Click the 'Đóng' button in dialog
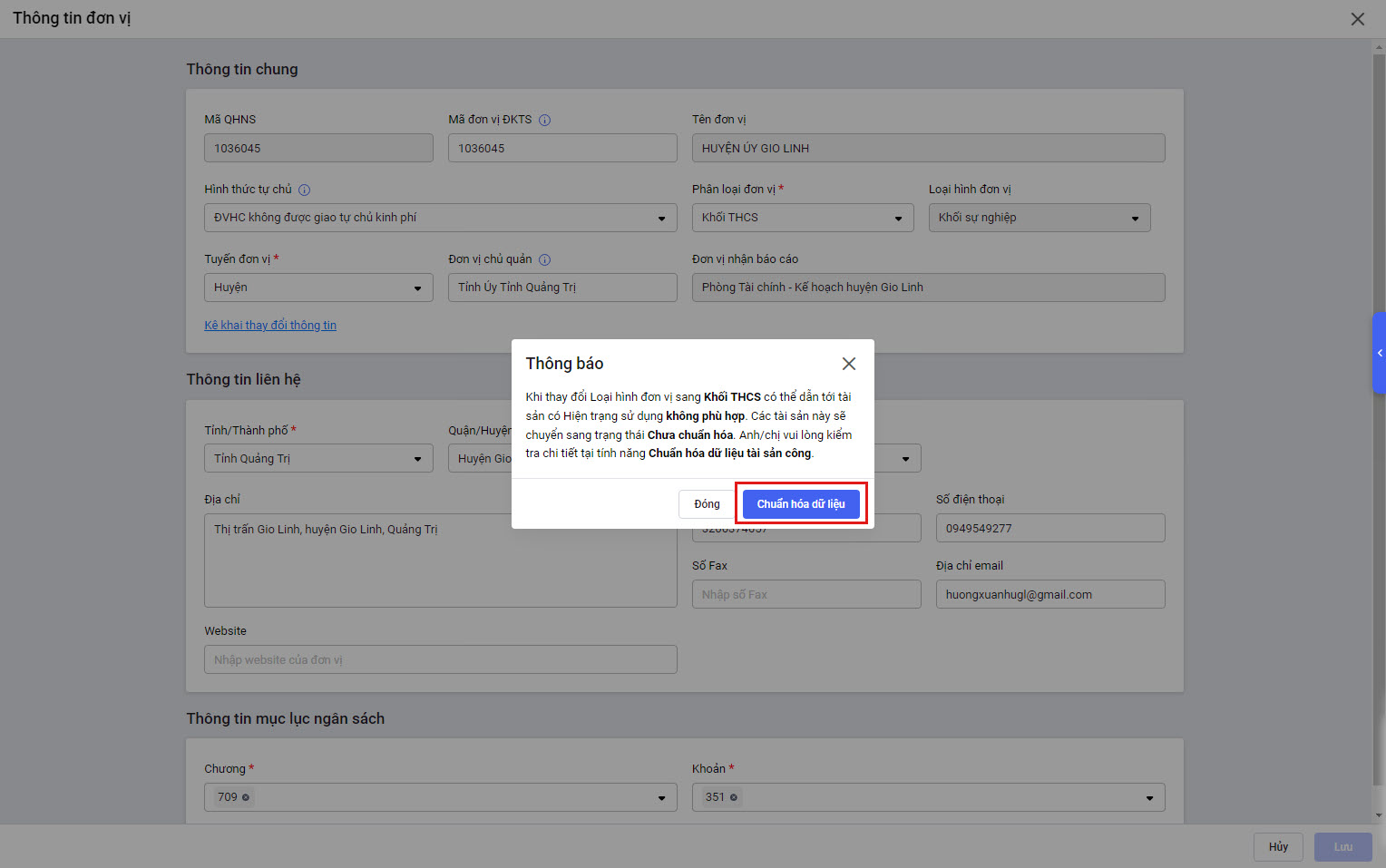 coord(707,504)
